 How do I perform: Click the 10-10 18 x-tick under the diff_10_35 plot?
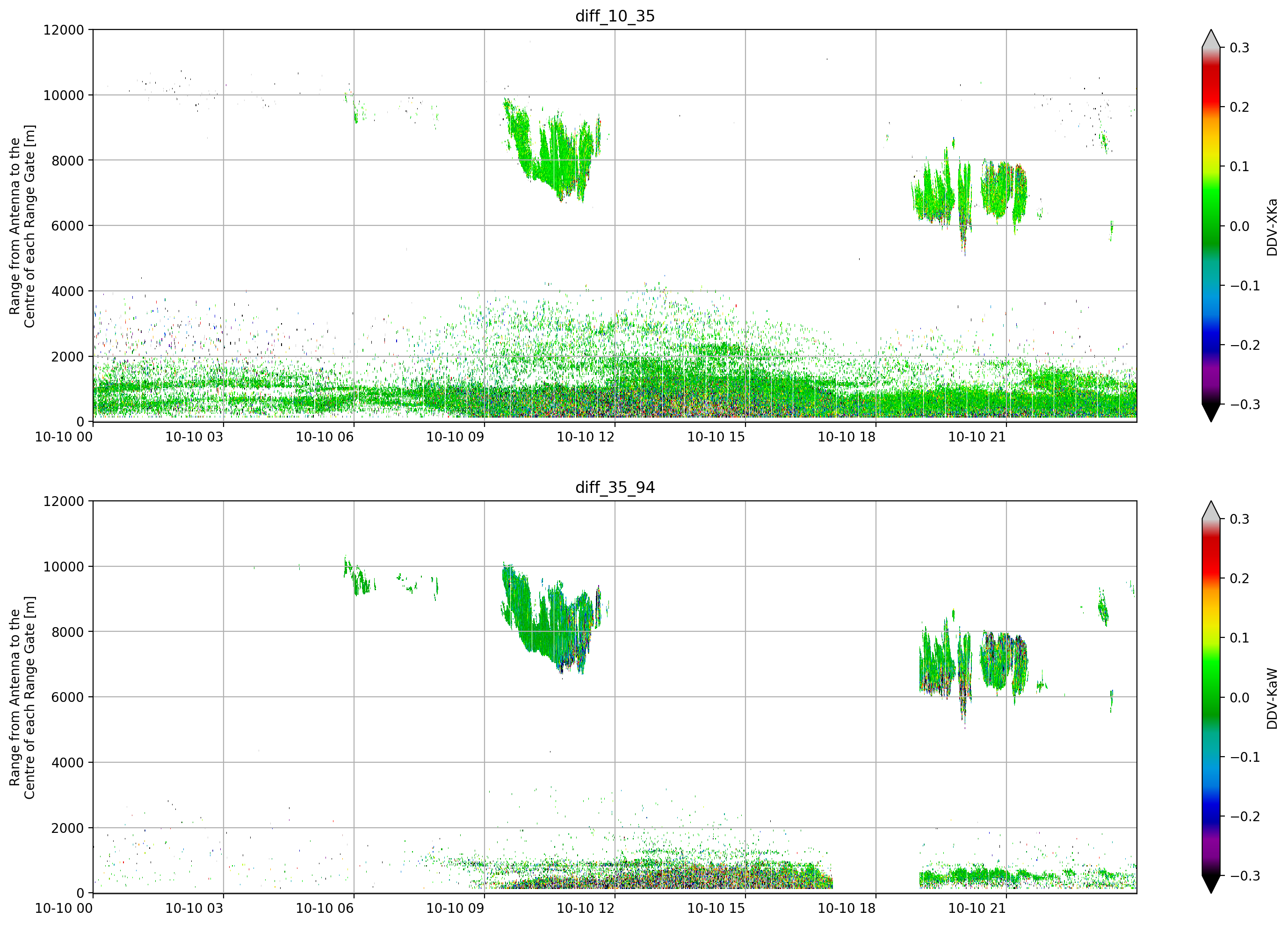pos(847,437)
